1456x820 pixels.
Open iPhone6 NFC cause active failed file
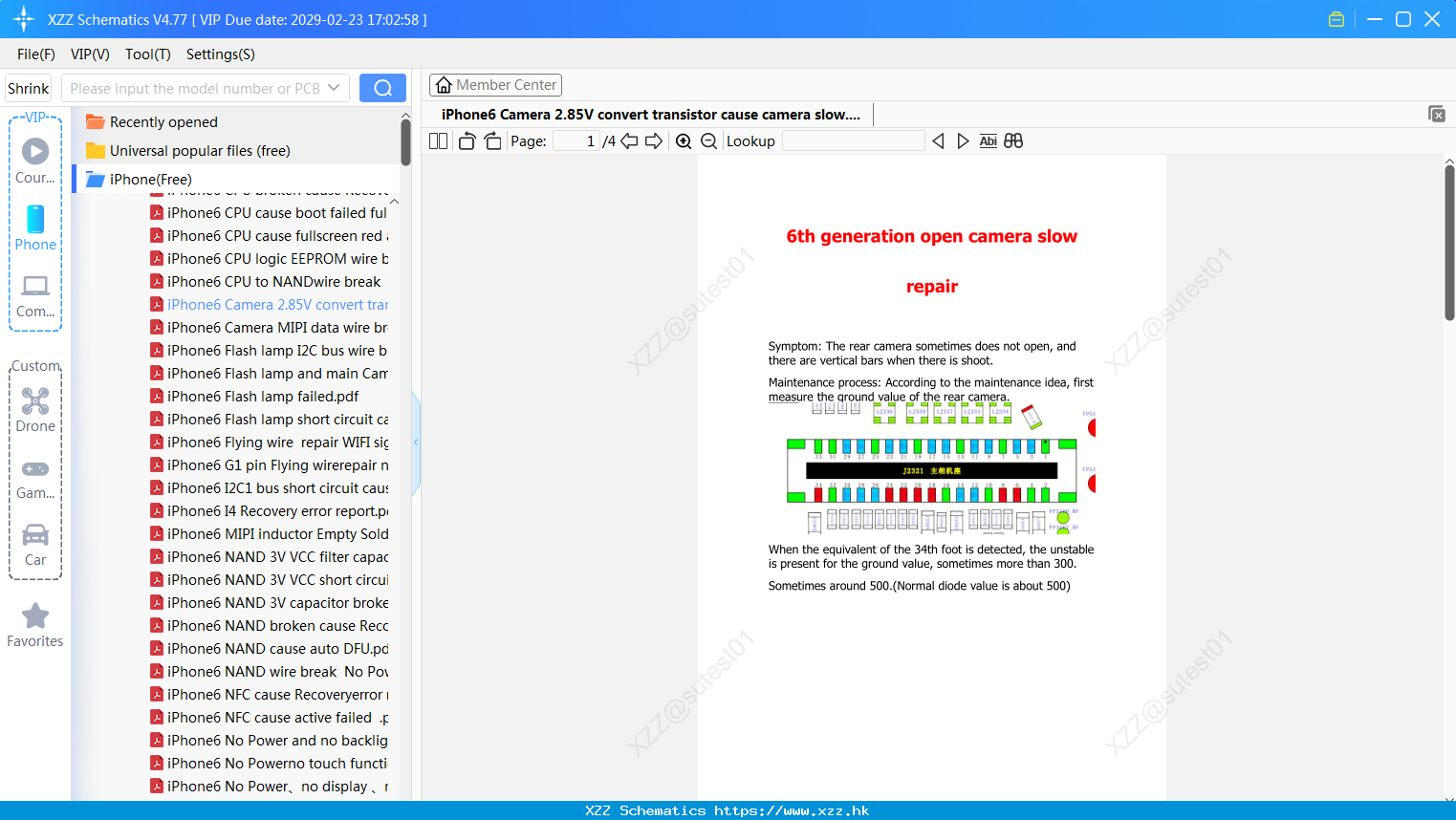pyautogui.click(x=269, y=718)
